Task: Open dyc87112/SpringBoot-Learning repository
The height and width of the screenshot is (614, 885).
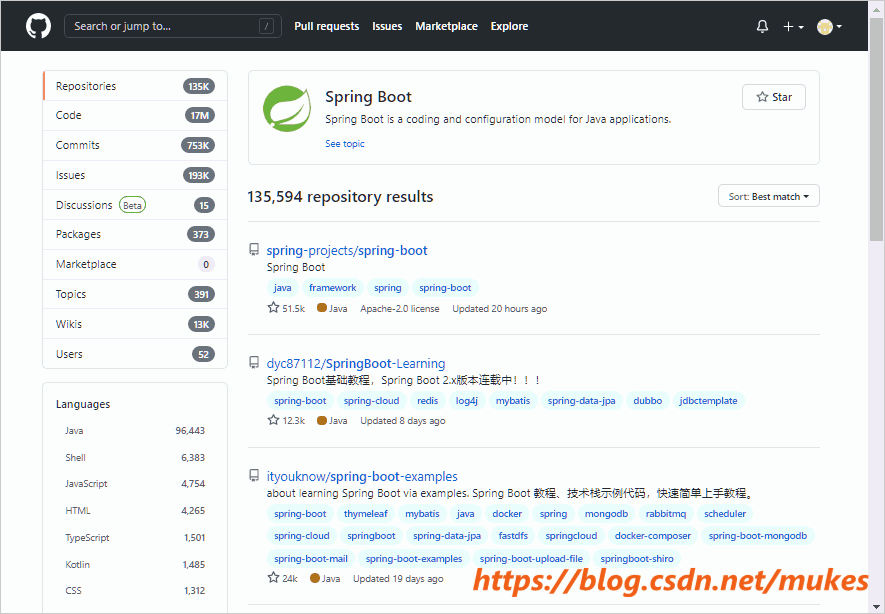Action: tap(356, 363)
